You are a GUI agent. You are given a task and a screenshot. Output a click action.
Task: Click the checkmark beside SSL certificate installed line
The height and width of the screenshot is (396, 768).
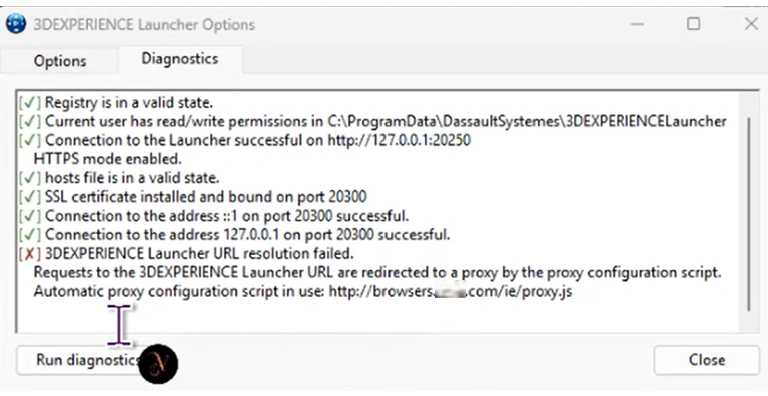tap(30, 197)
